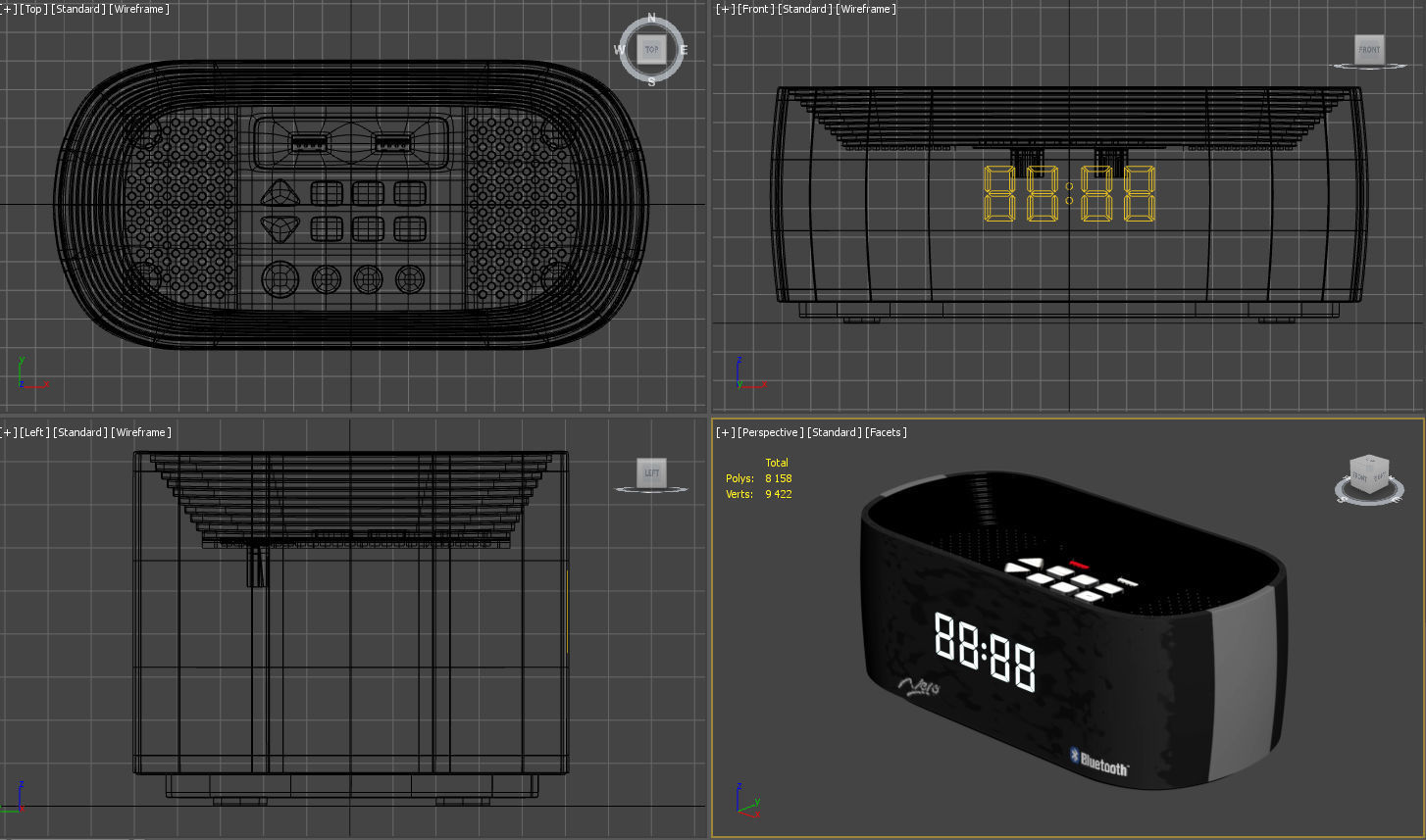Open the [+] menu in the Perspective viewport
Screen dimensions: 1426x840
725,432
